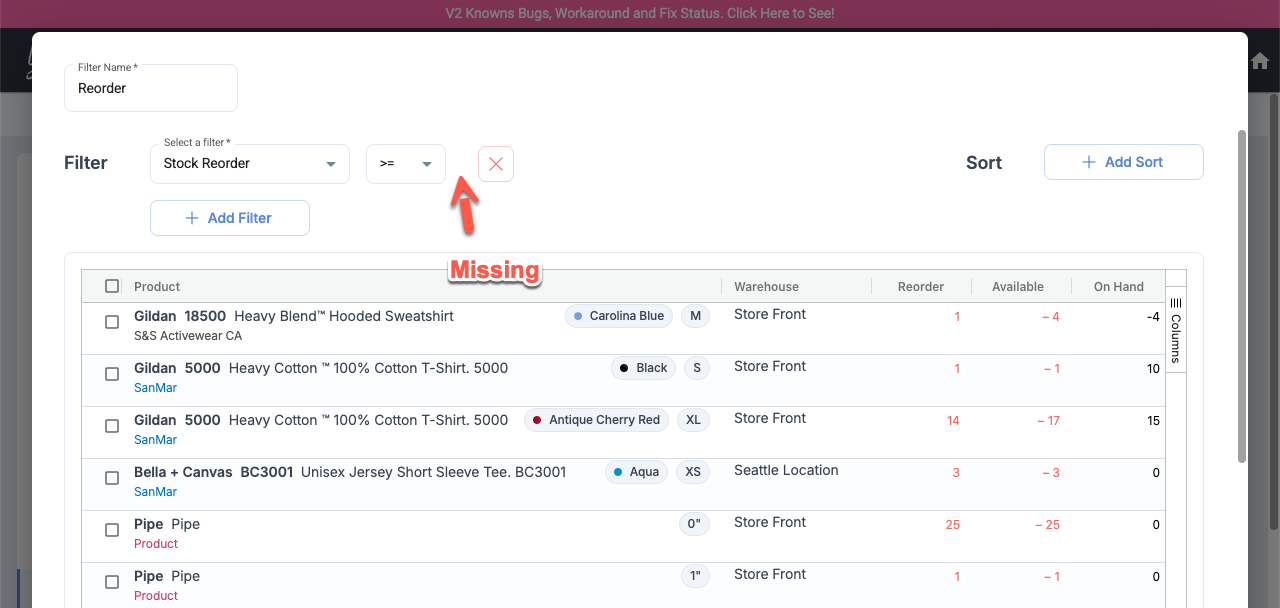The height and width of the screenshot is (608, 1280).
Task: Open the Stock Reorder filter dropdown
Action: (x=249, y=164)
